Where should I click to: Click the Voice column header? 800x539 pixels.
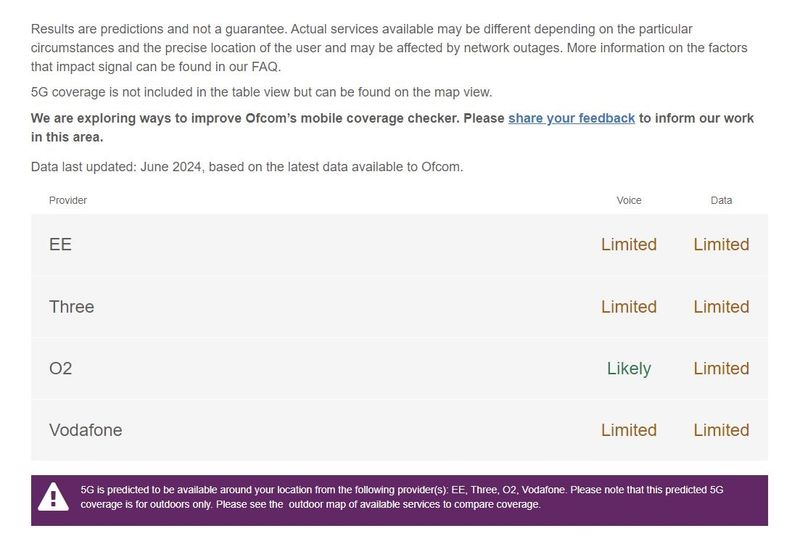tap(629, 201)
